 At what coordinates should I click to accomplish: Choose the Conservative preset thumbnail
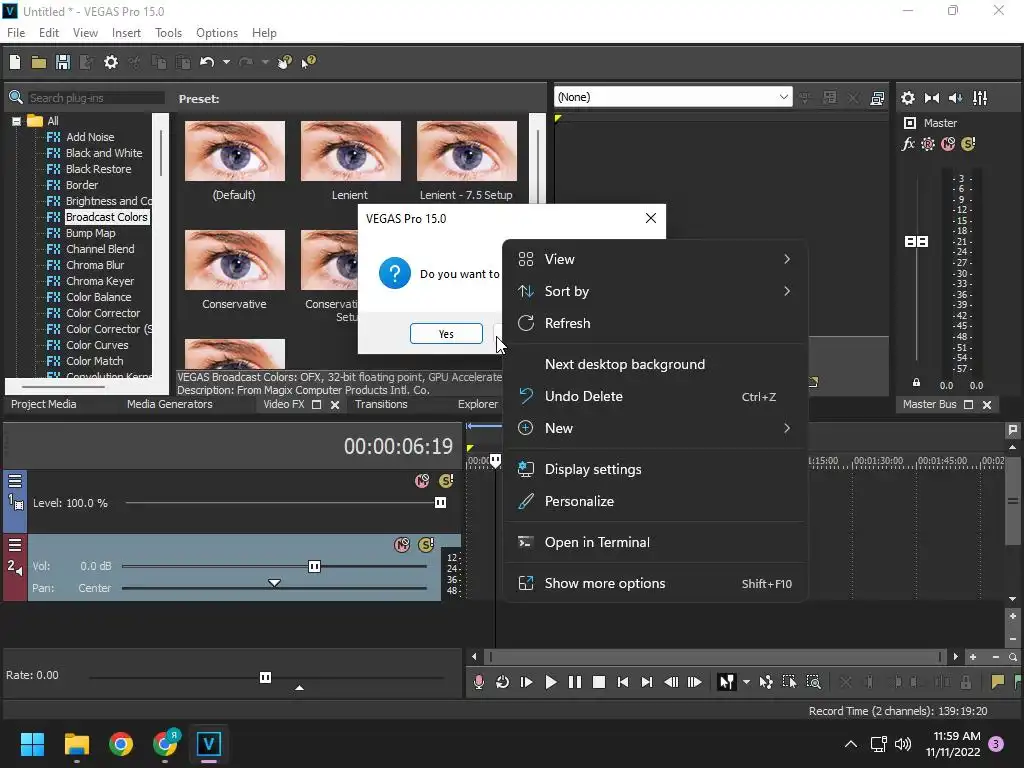[x=234, y=260]
